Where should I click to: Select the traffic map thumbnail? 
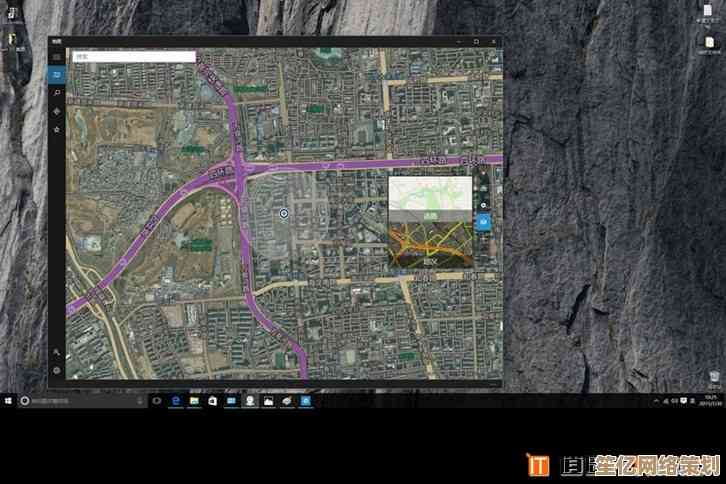[430, 245]
